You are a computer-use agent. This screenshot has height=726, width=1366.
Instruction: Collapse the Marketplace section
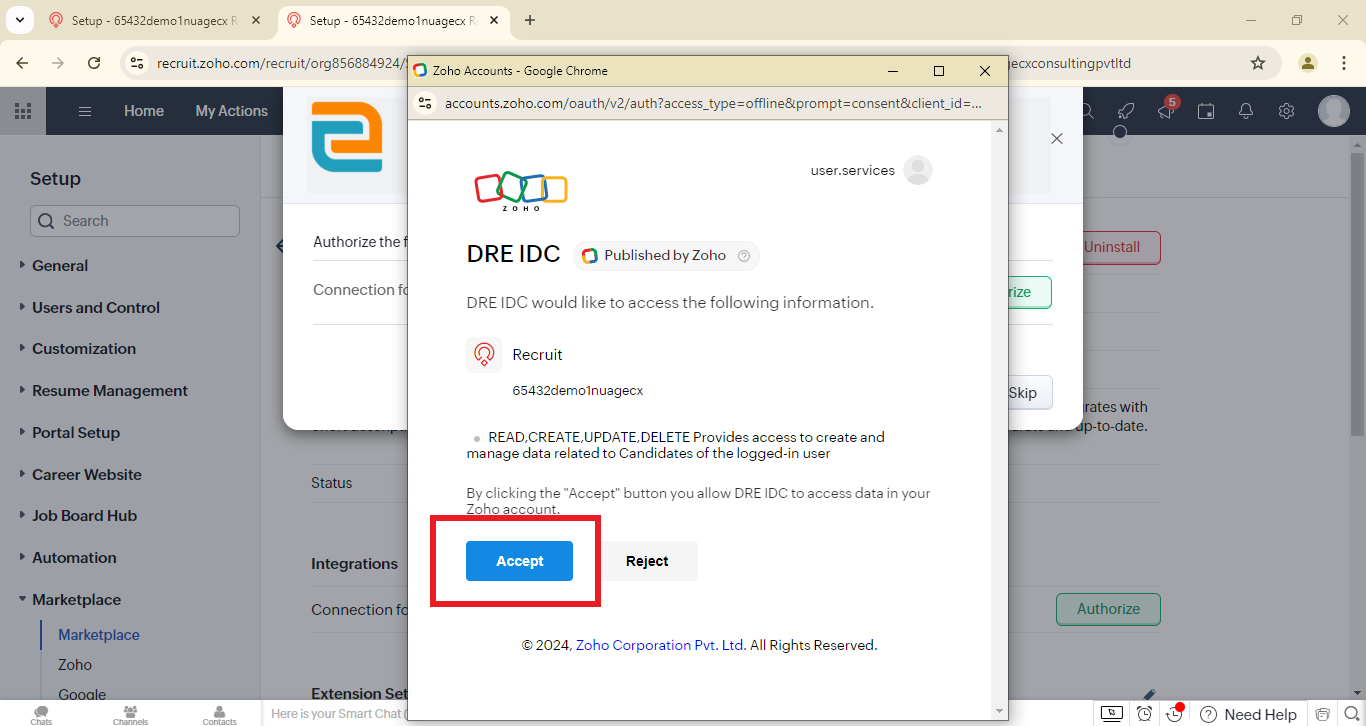76,600
